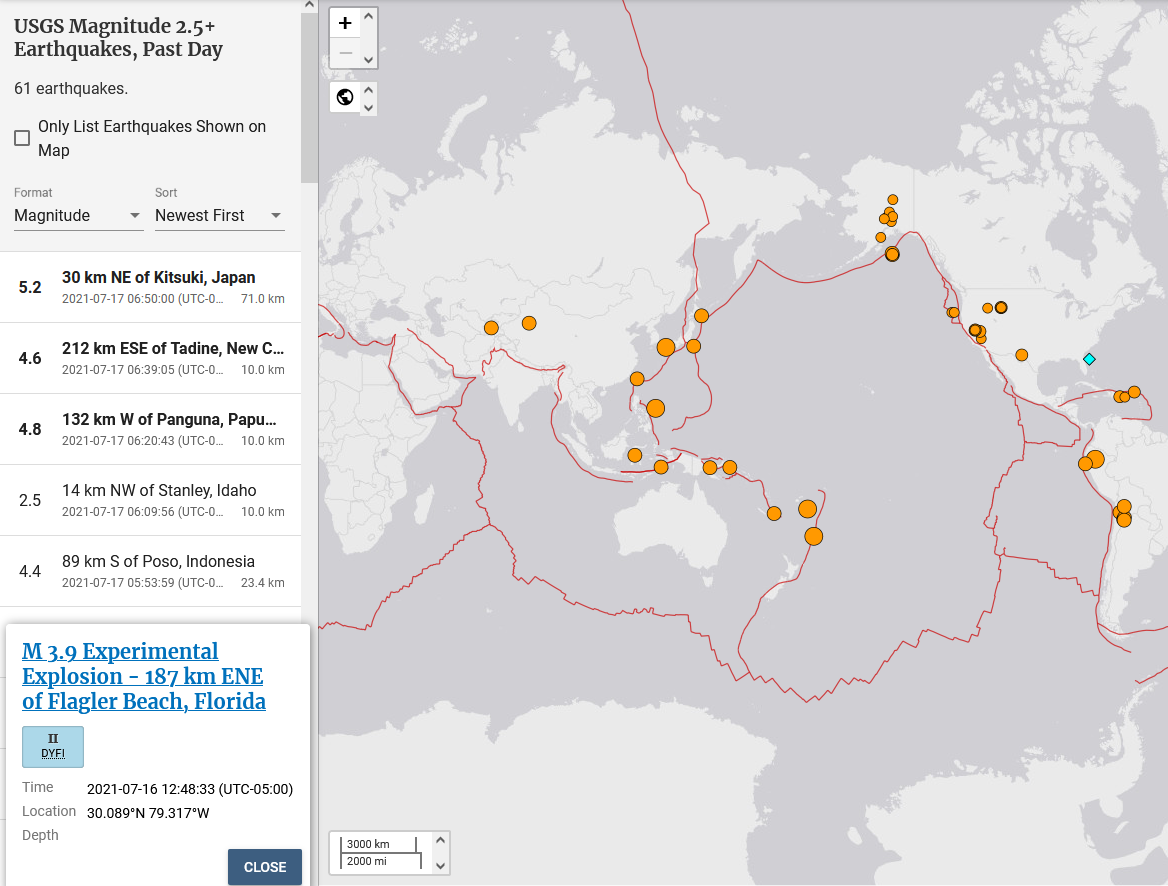Viewport: 1168px width, 886px height.
Task: Open the Sort dropdown showing Newest First
Action: tap(220, 216)
